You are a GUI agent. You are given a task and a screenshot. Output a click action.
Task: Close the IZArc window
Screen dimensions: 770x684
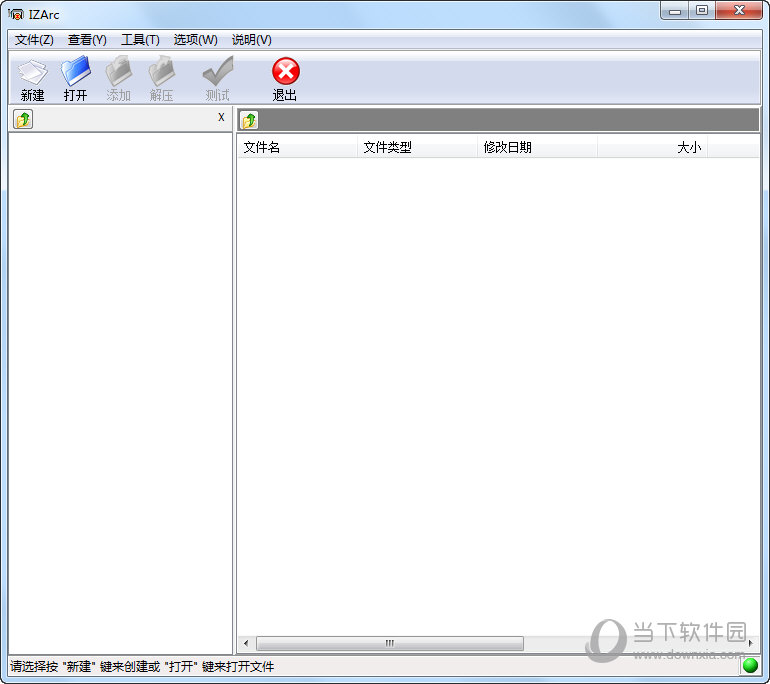[x=739, y=11]
